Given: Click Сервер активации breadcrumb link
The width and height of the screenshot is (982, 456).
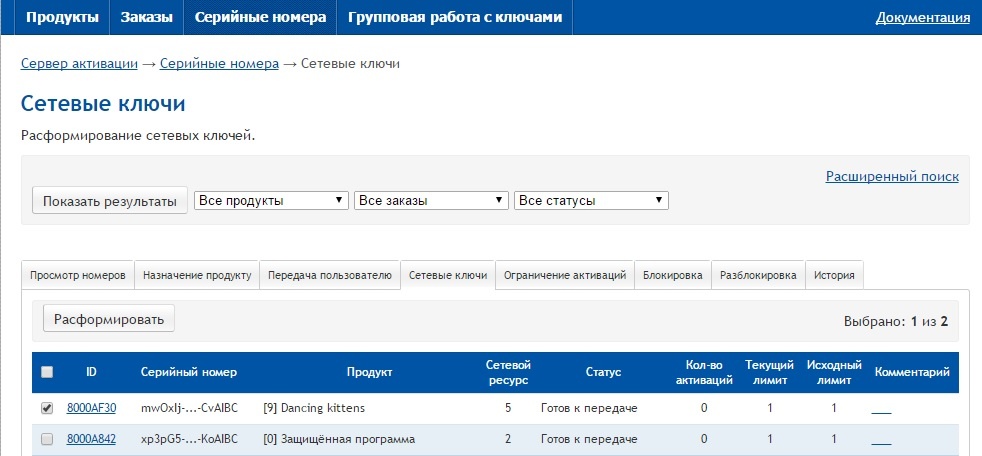Looking at the screenshot, I should tap(79, 64).
